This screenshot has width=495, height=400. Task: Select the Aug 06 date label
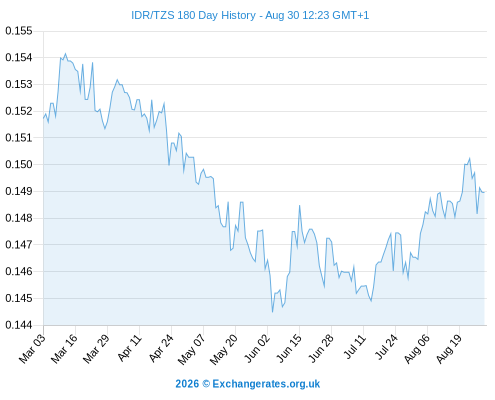[417, 349]
